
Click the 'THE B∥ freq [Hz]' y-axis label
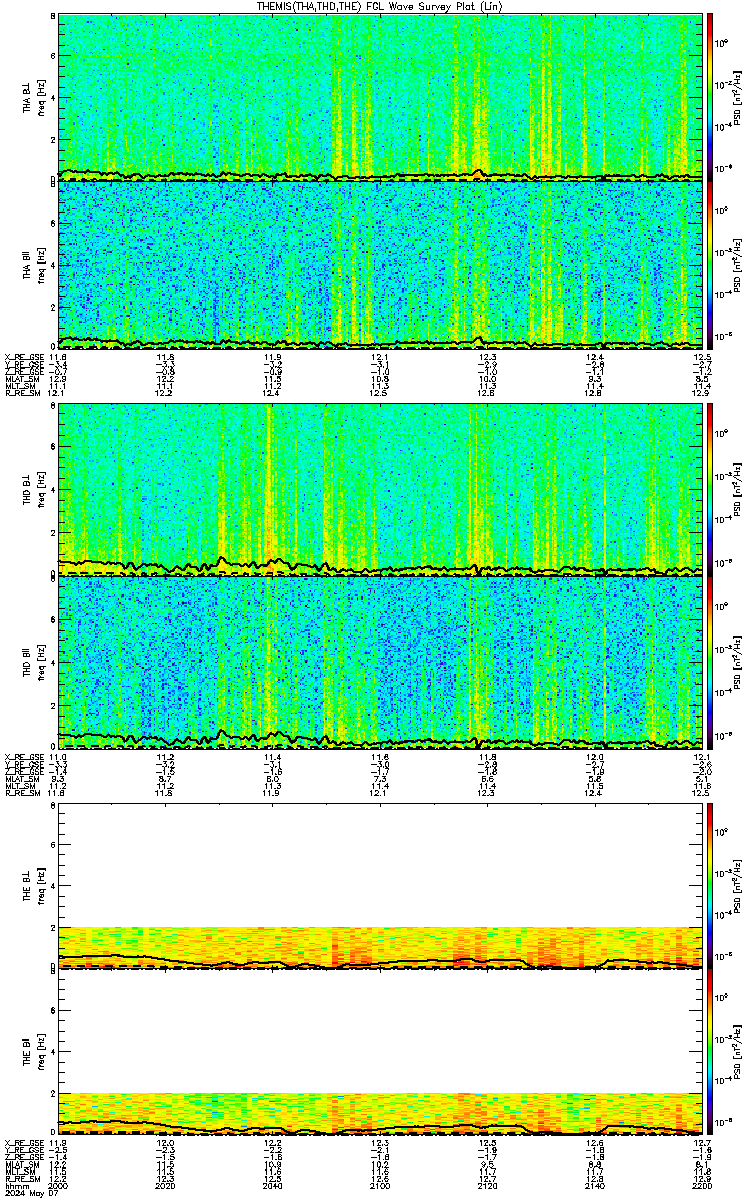[x=33, y=1052]
